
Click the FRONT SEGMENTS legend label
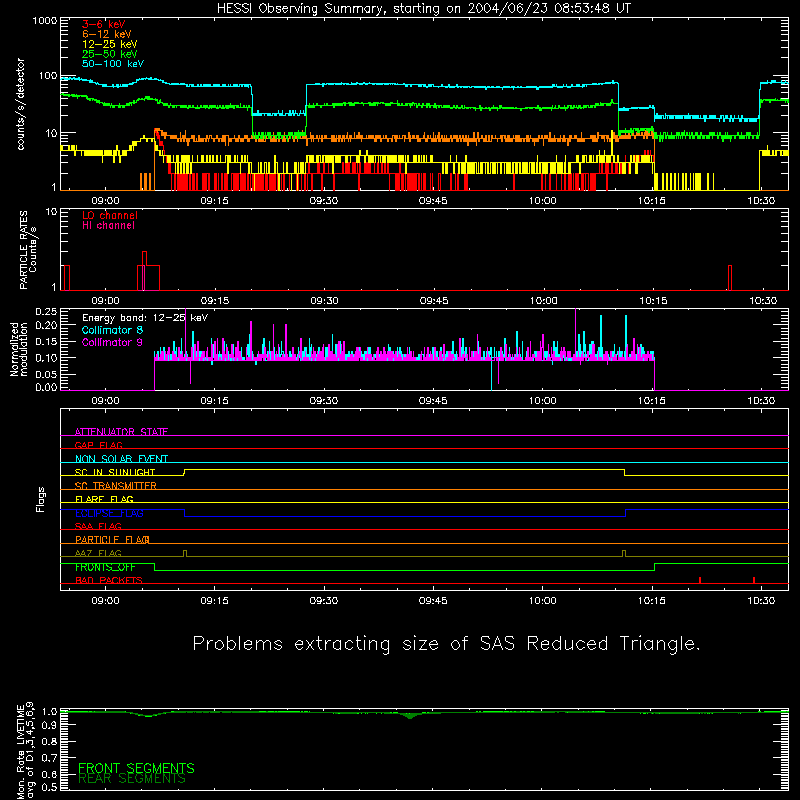tap(136, 768)
